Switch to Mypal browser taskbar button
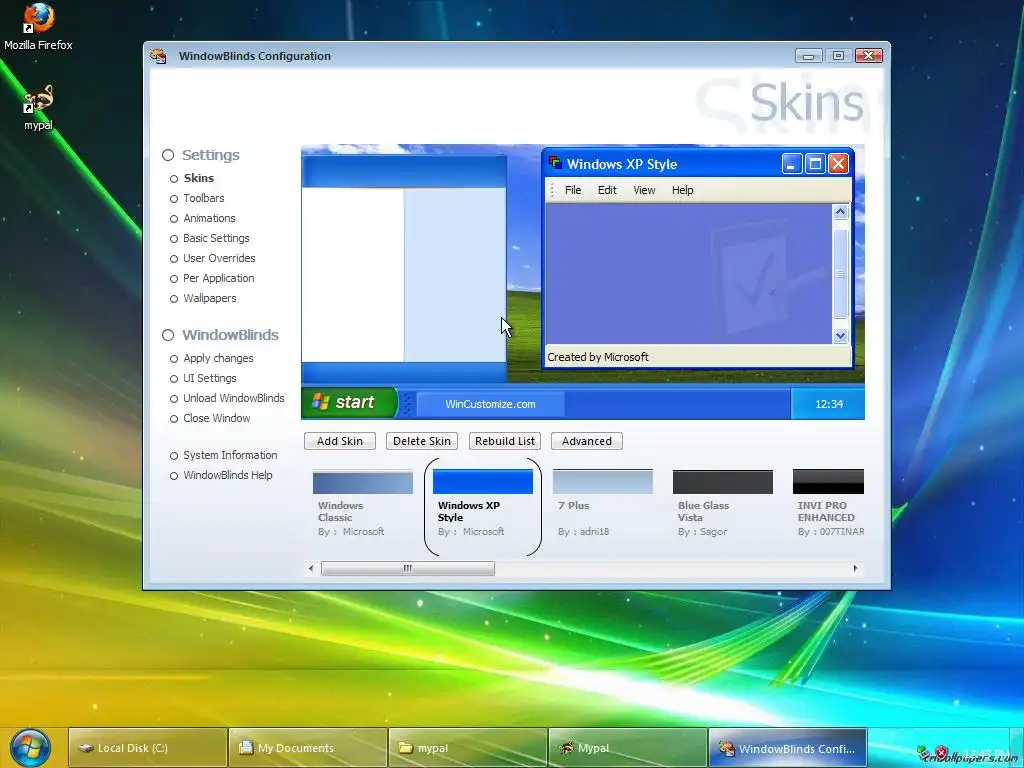1024x768 pixels. (x=628, y=748)
